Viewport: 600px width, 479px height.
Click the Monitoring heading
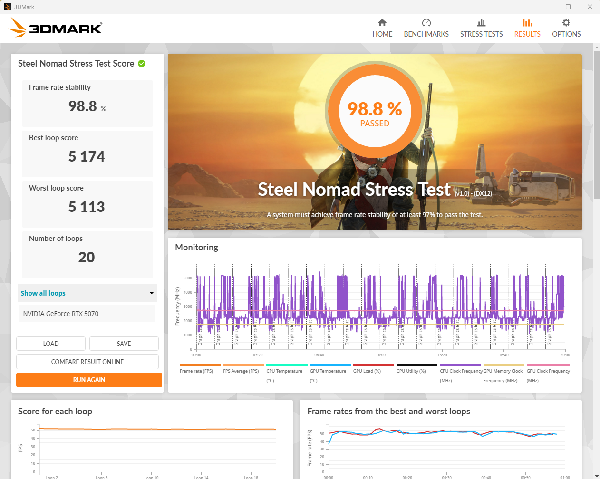196,247
